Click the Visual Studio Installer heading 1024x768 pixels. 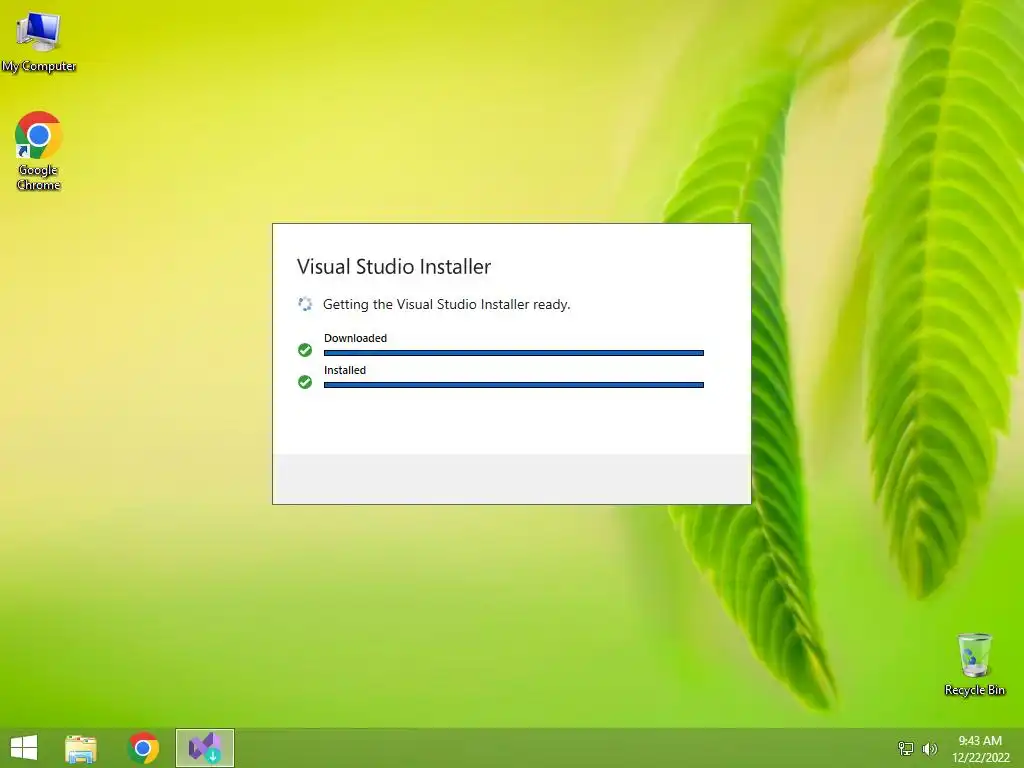click(394, 266)
